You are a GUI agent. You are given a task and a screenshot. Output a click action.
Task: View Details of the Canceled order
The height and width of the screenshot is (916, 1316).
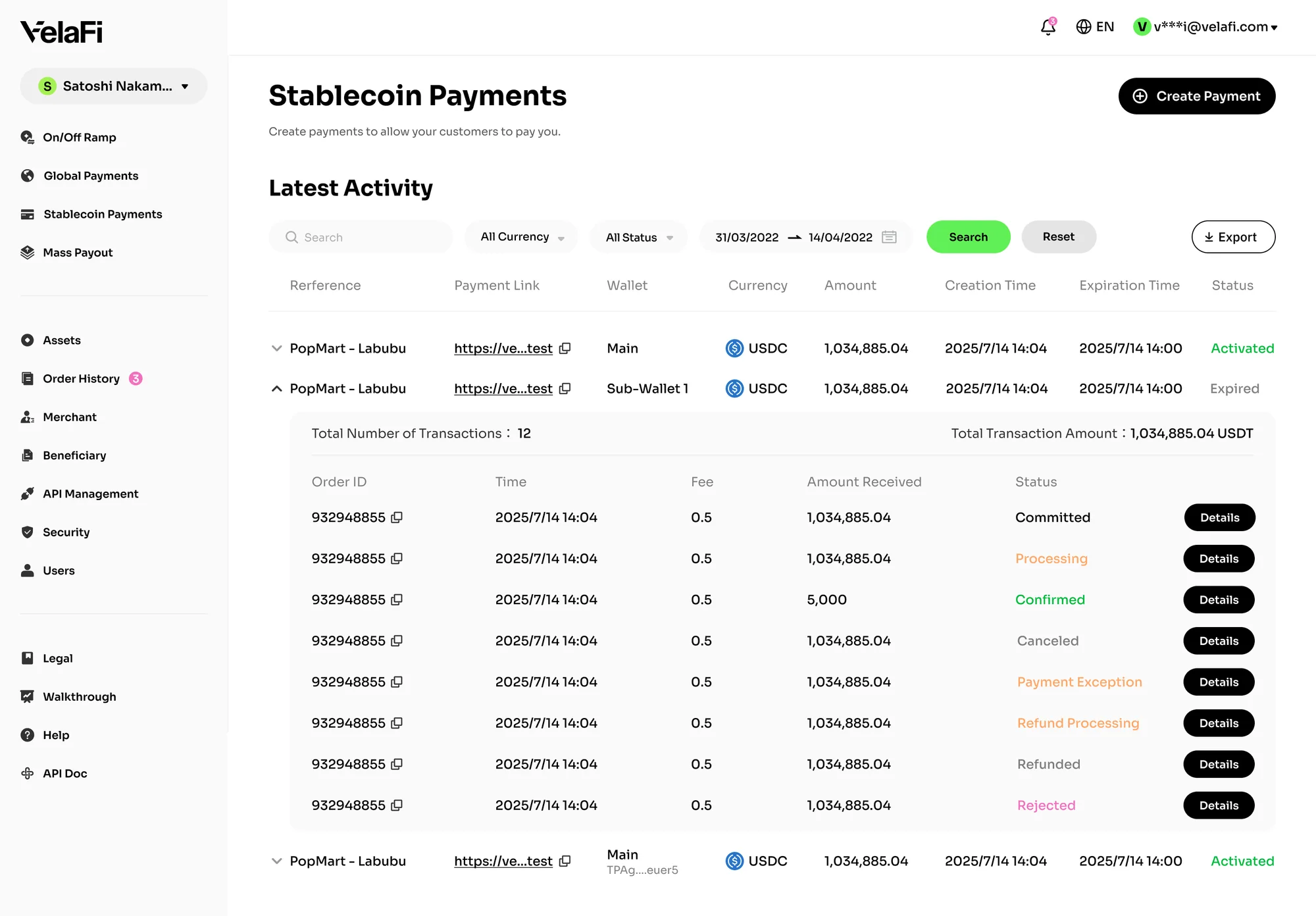click(1219, 641)
